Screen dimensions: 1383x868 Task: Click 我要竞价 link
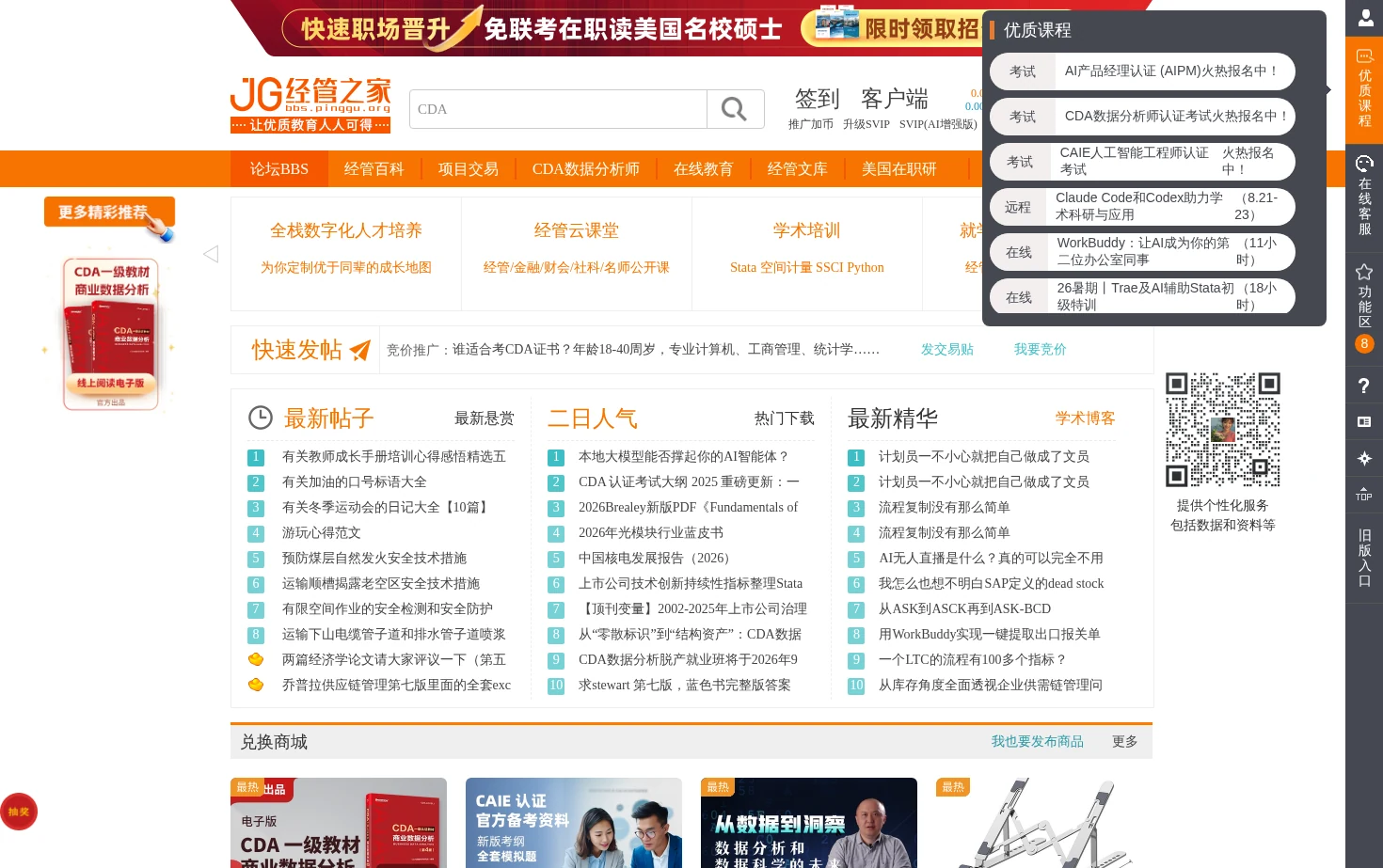point(1041,350)
